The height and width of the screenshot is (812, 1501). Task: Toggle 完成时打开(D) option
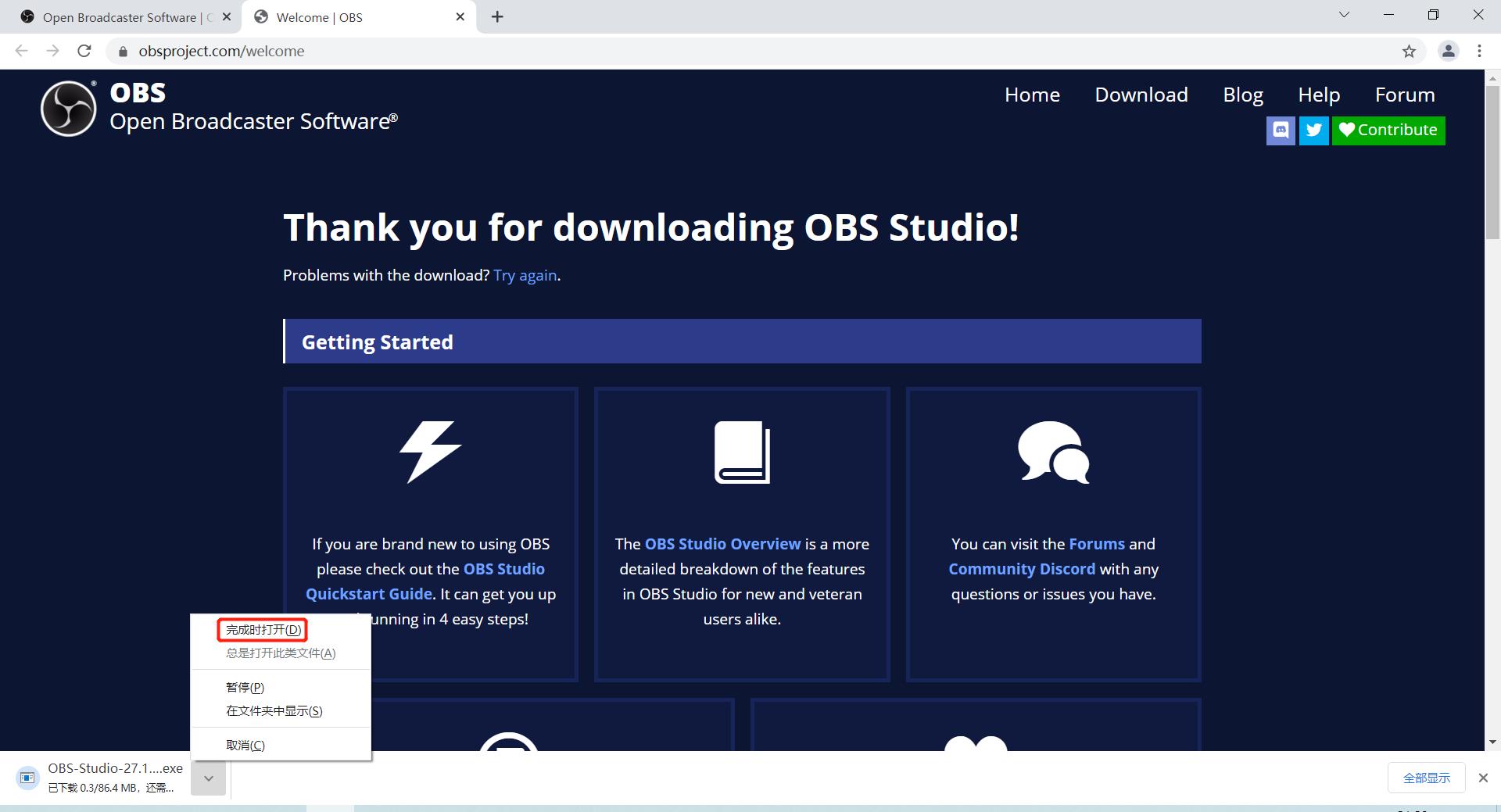(x=263, y=630)
